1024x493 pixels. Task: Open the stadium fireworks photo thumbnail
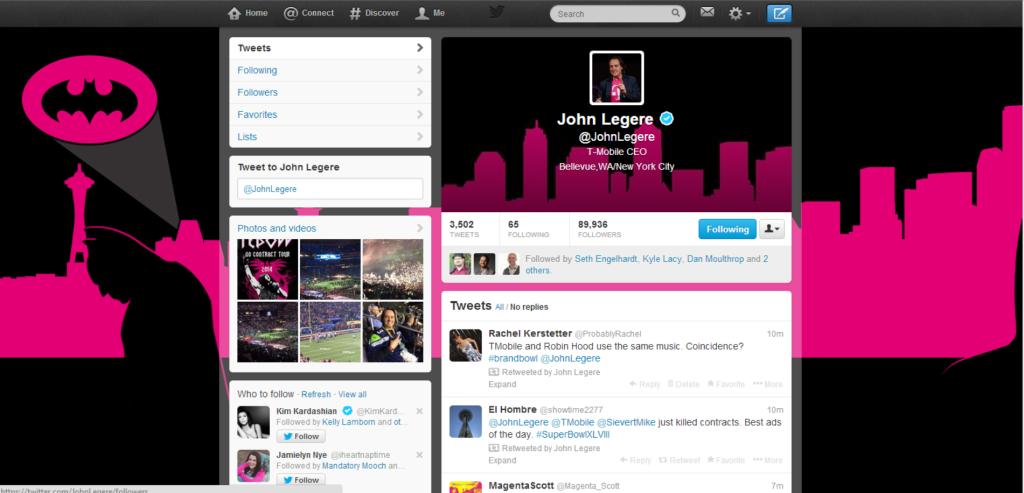392,269
